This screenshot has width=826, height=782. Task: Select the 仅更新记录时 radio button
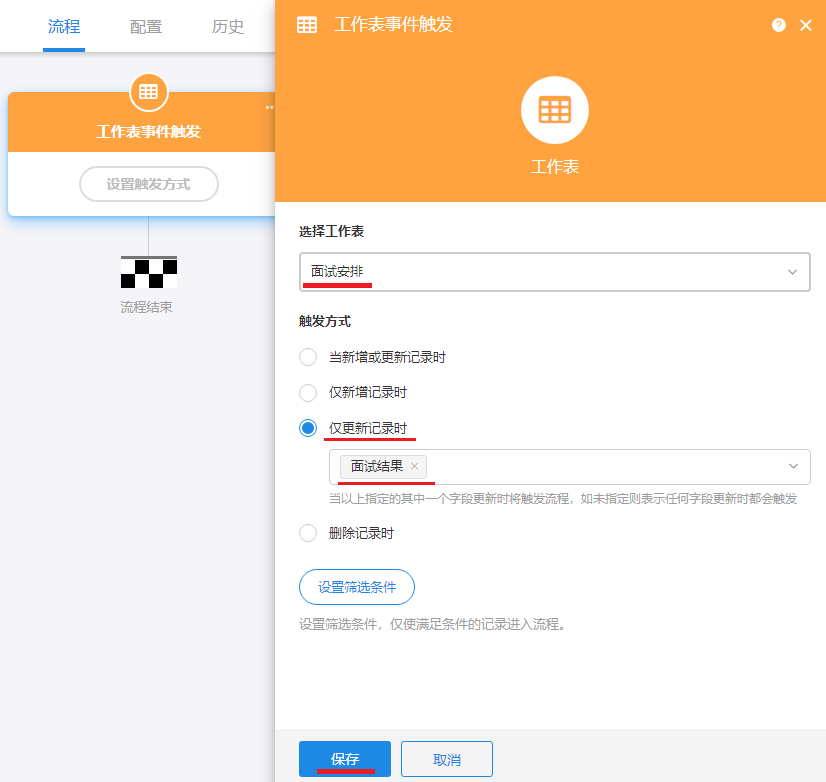tap(308, 428)
